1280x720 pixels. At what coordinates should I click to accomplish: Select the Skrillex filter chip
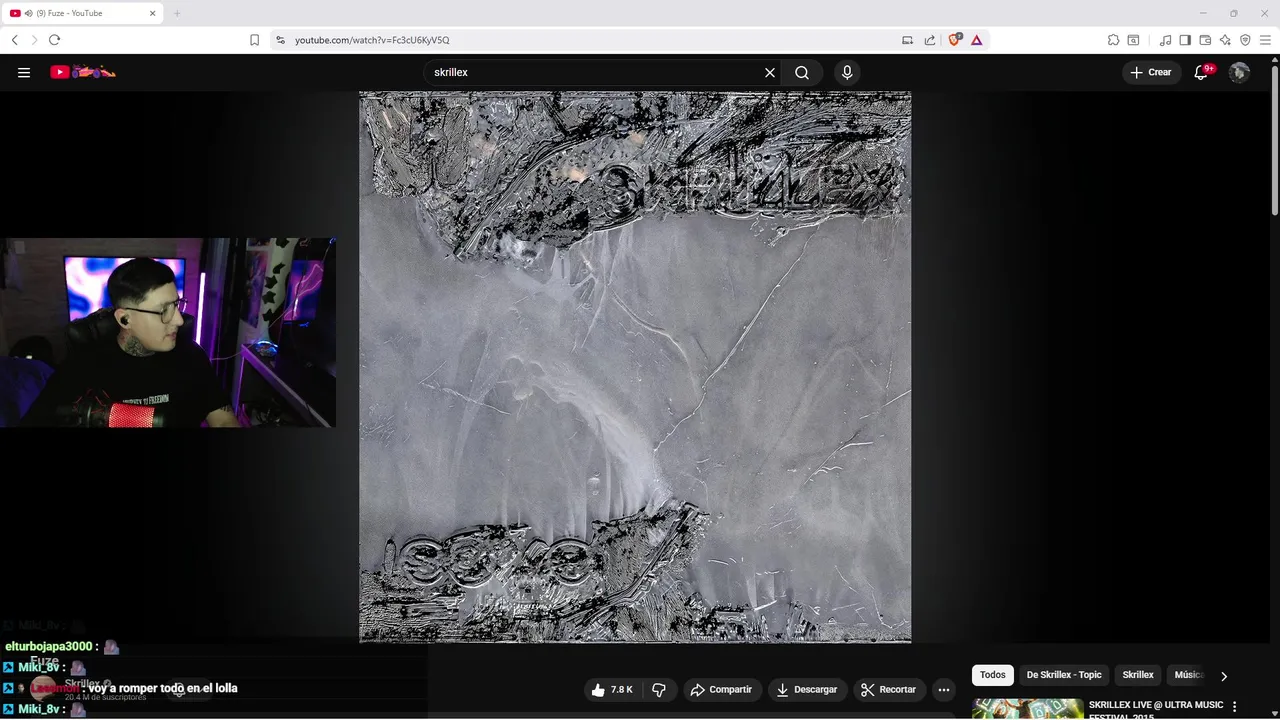[1138, 675]
